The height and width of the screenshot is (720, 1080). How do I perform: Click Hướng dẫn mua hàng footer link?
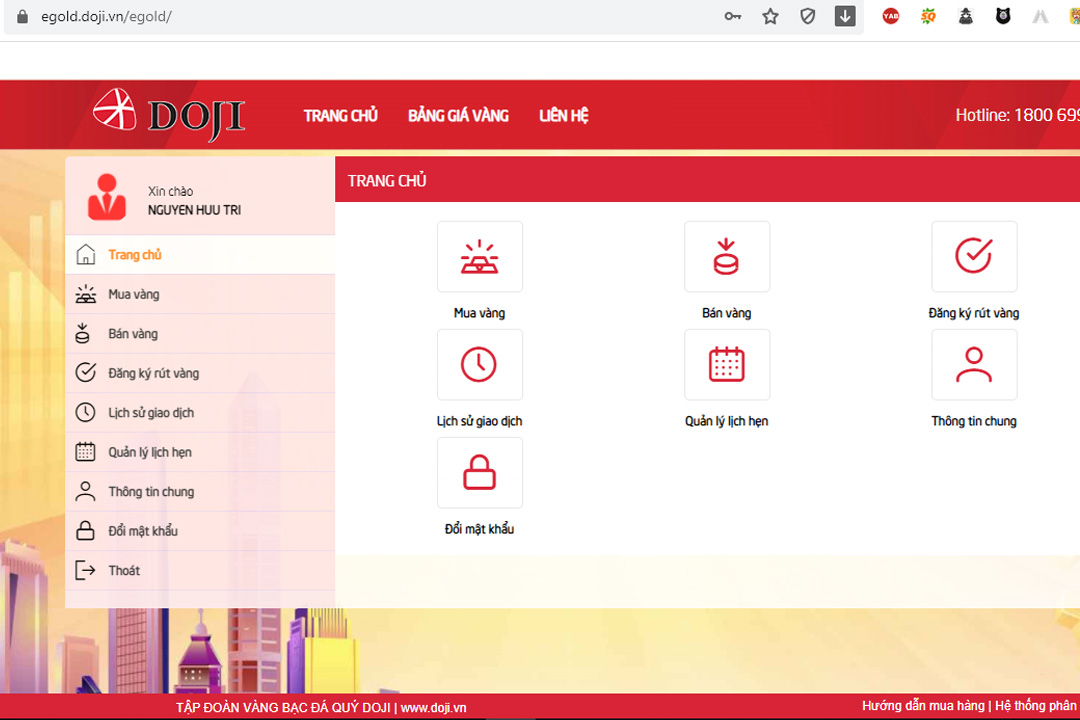click(x=923, y=706)
